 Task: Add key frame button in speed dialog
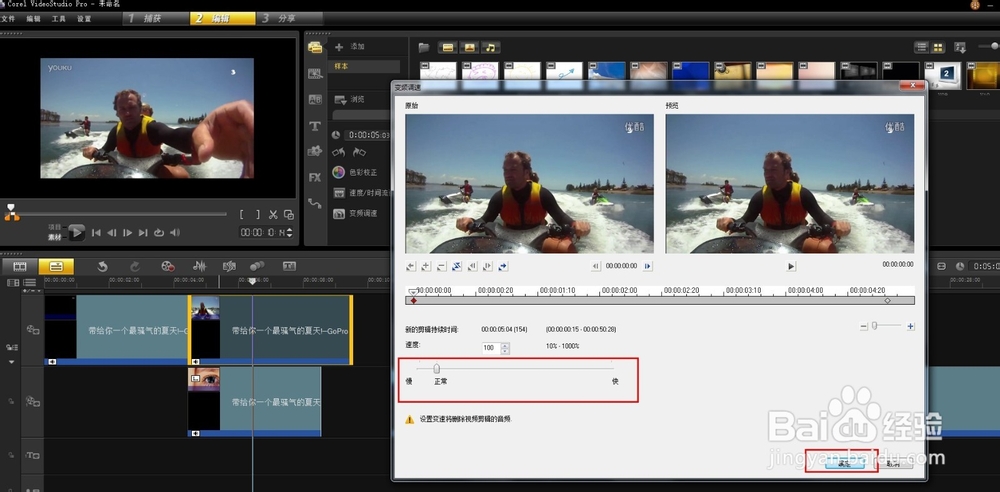point(426,266)
